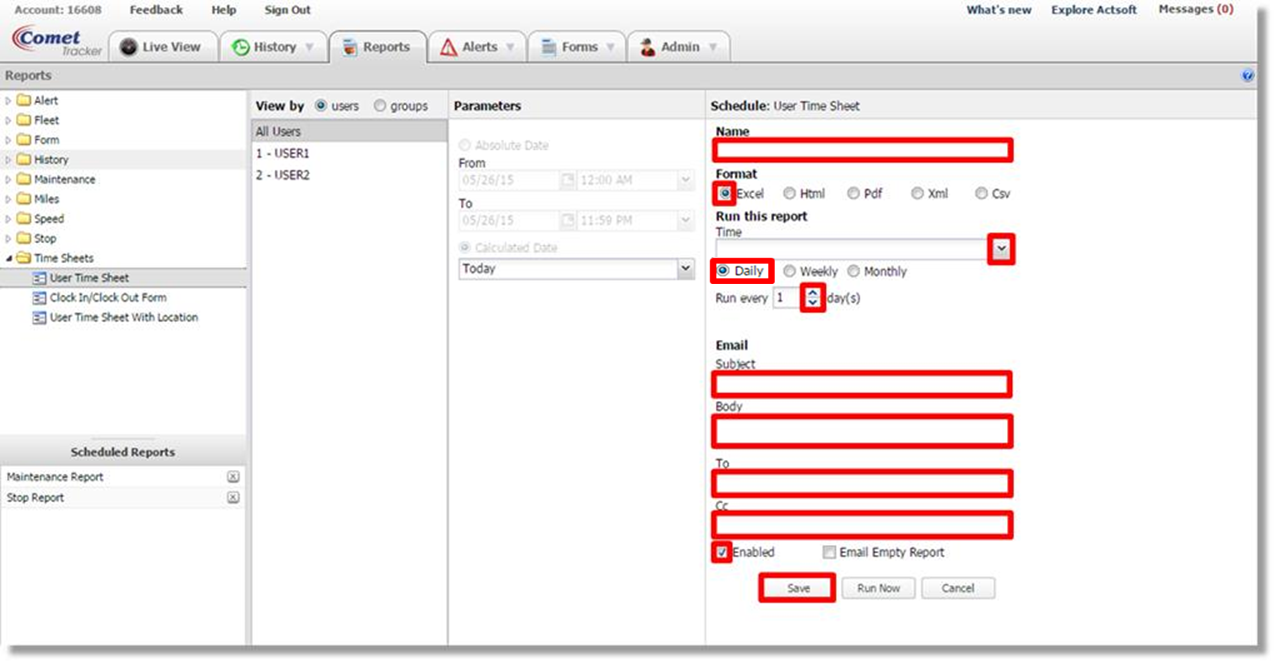The image size is (1275, 663).
Task: Tick the Email Empty Report checkbox
Action: [x=829, y=553]
